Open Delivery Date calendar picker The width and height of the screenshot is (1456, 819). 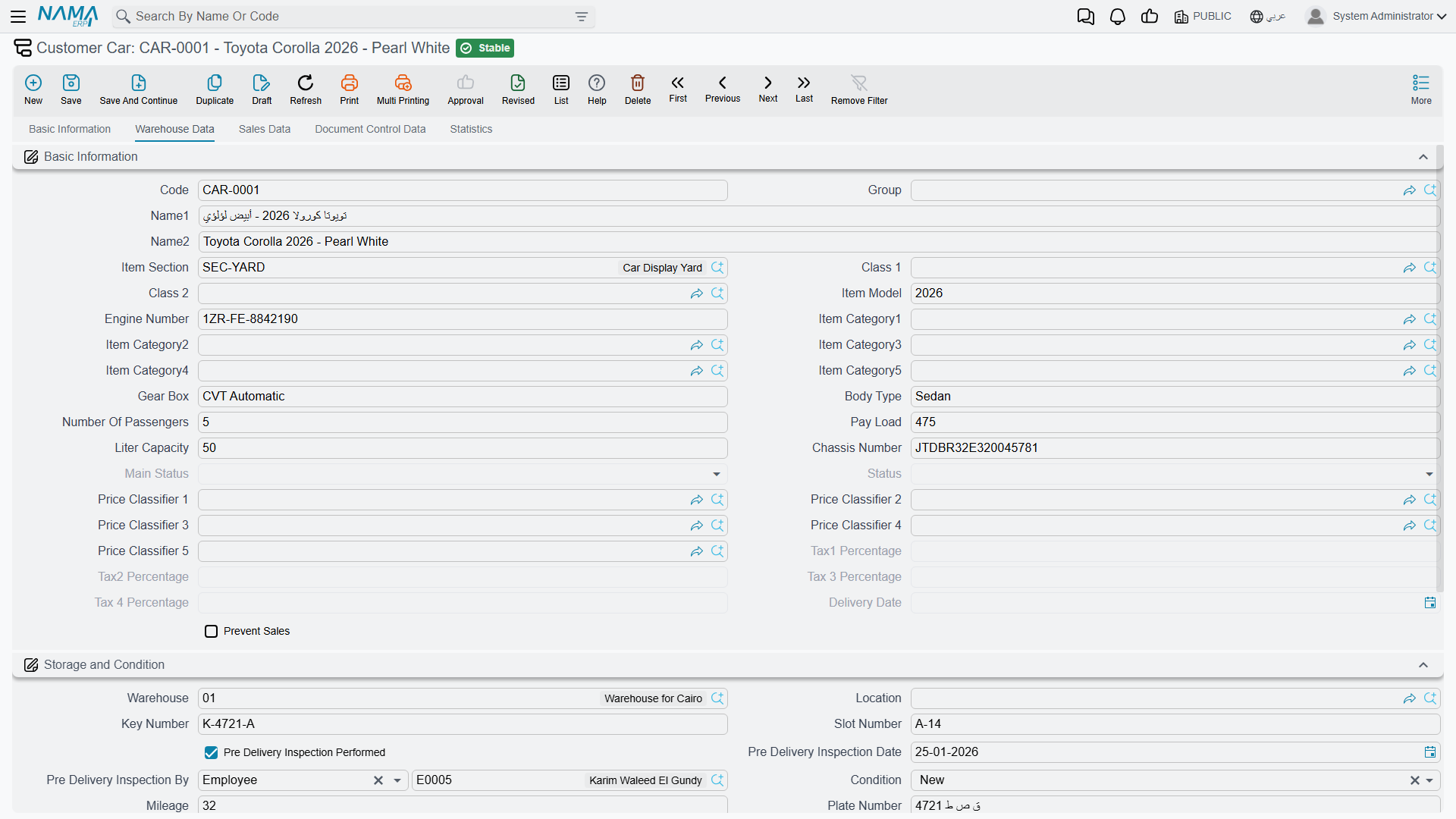1430,603
